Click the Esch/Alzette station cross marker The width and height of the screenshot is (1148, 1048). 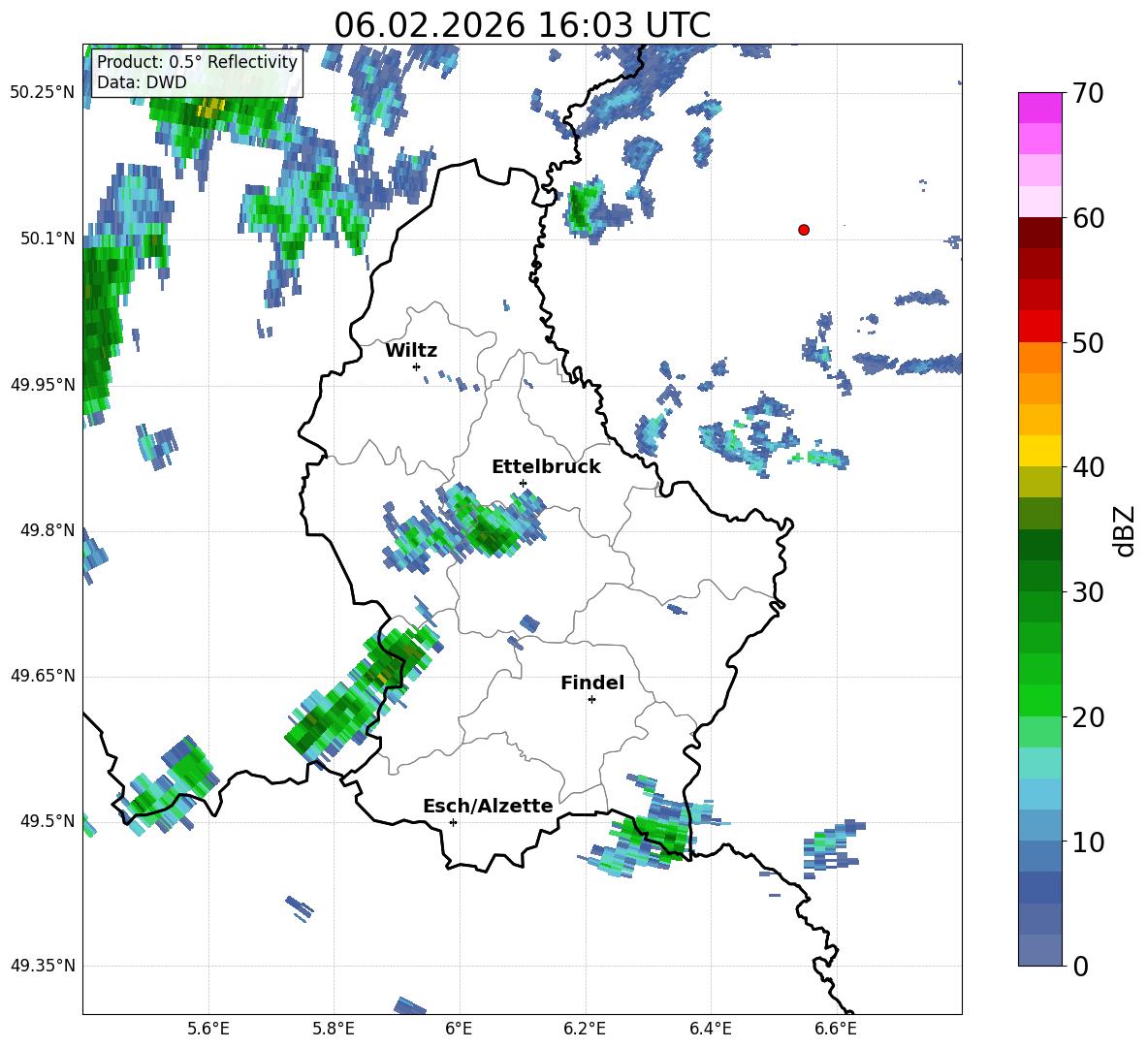(453, 822)
